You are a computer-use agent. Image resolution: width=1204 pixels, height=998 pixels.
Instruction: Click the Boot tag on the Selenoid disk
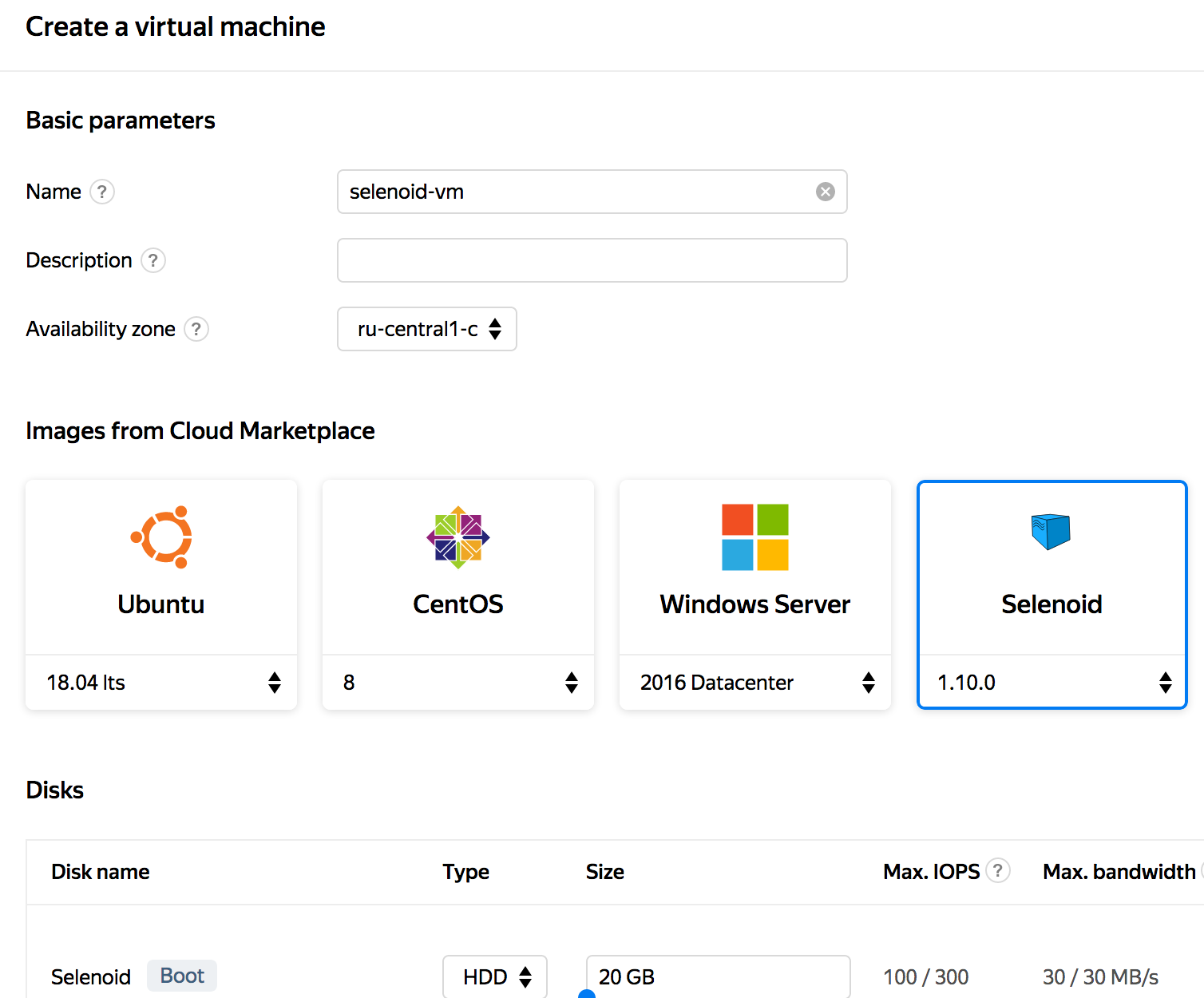pos(181,975)
